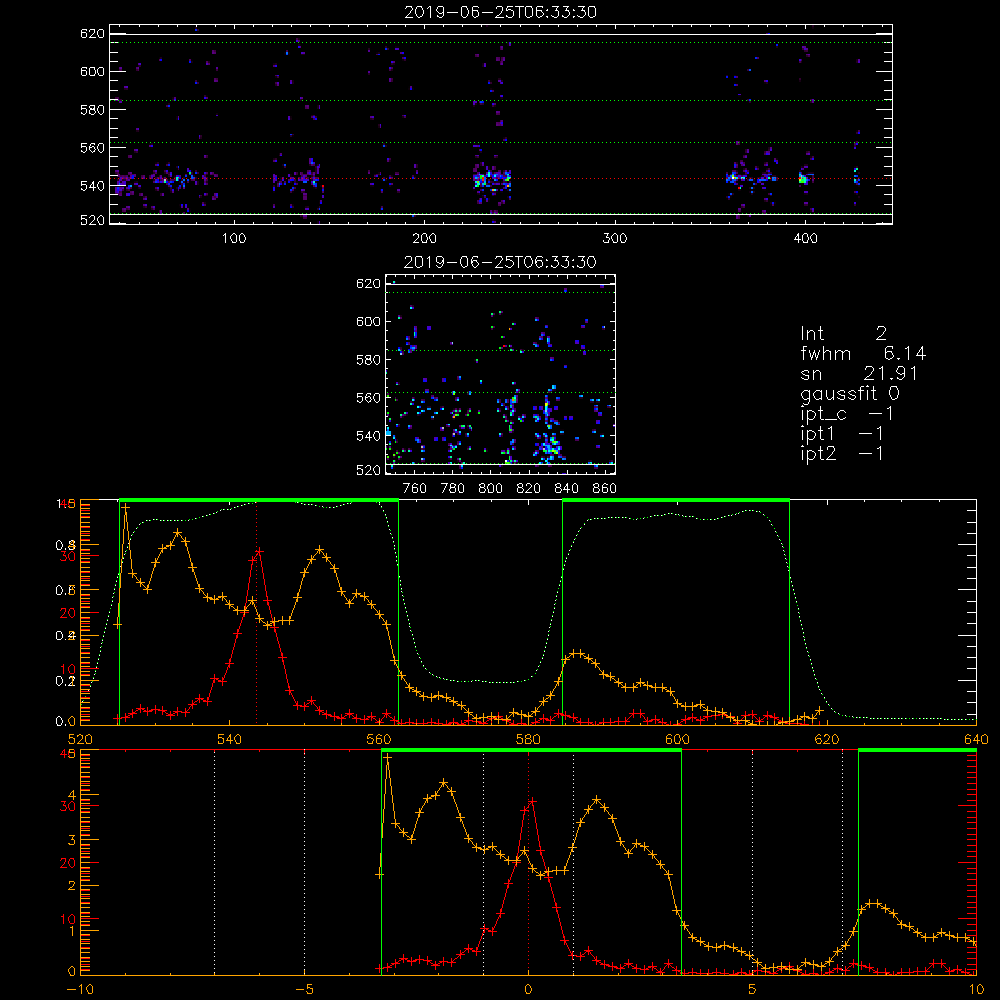Click the 'ipt2 -1' value
The image size is (1000, 1000).
(842, 453)
